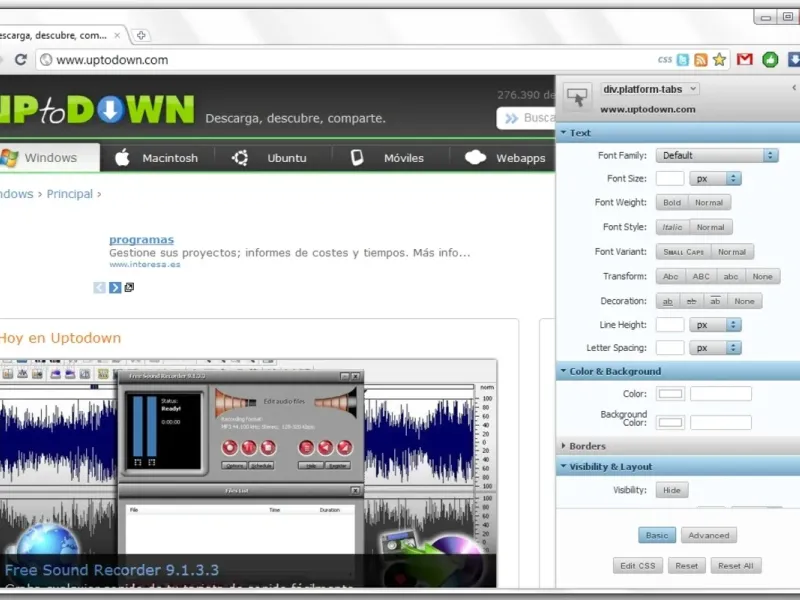The image size is (800, 600).
Task: Bookmark page with the star icon
Action: point(719,60)
